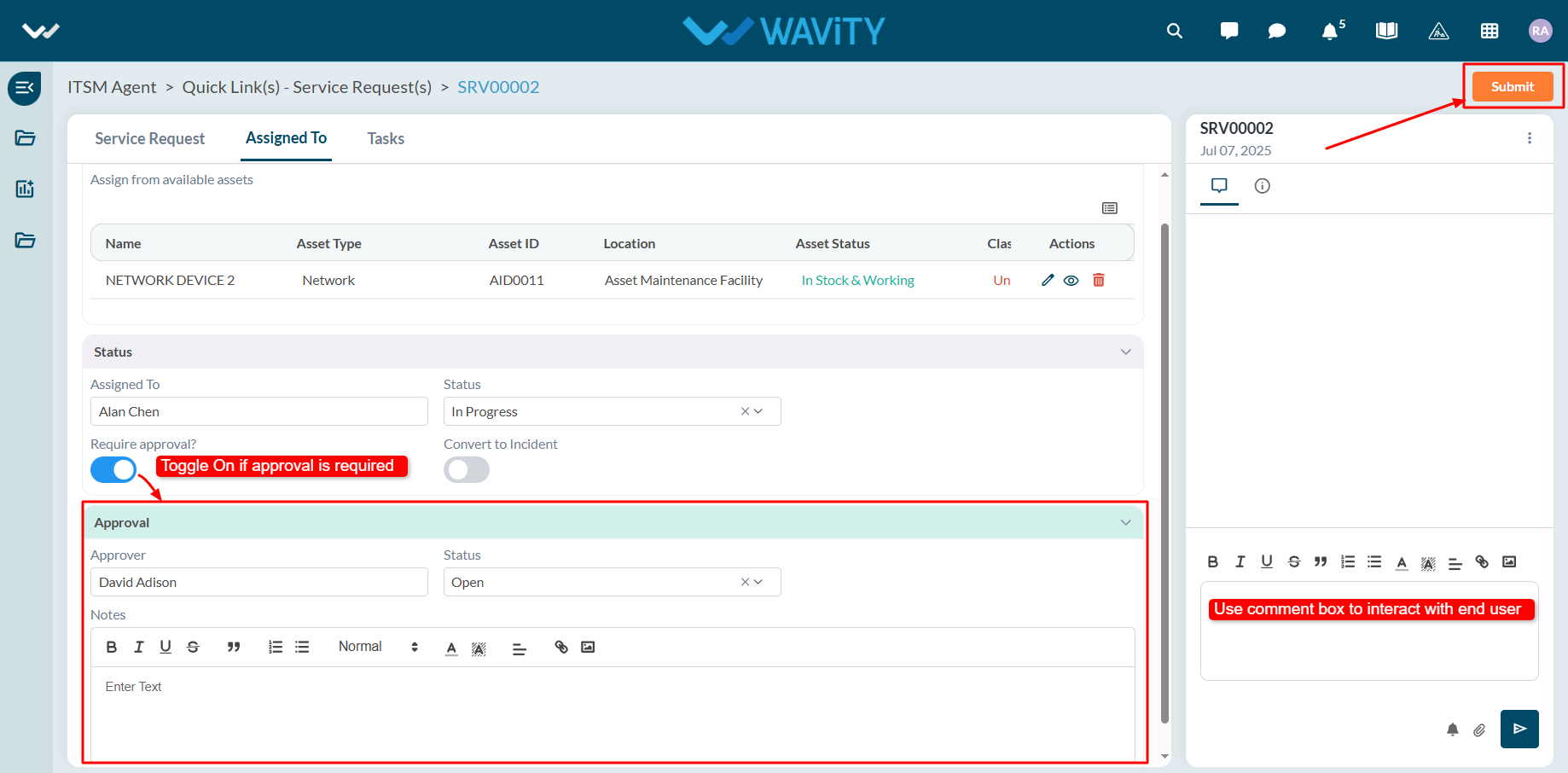Viewport: 1568px width, 773px height.
Task: Switch to the info tab icon
Action: tap(1263, 186)
